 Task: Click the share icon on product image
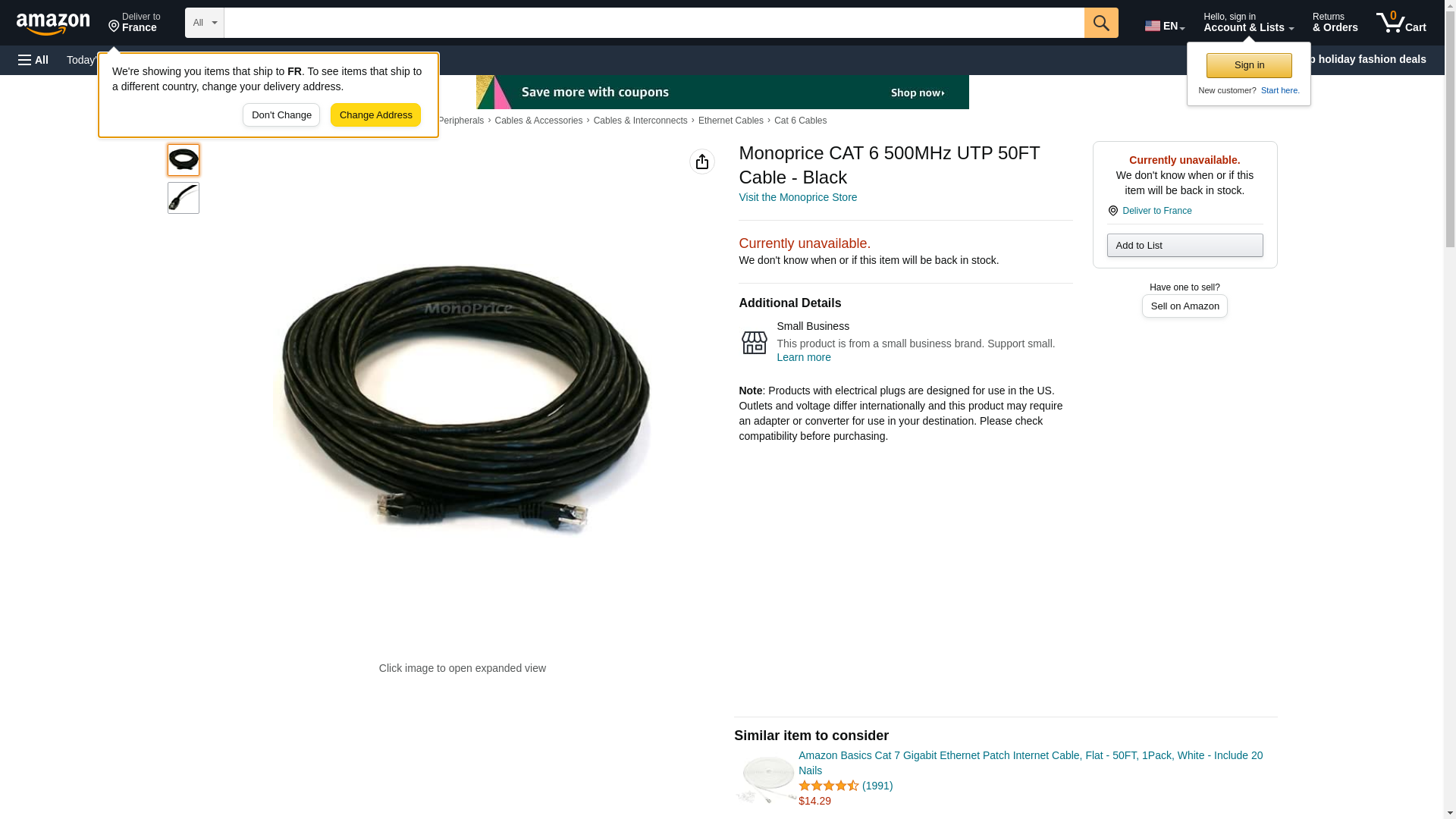[x=702, y=162]
